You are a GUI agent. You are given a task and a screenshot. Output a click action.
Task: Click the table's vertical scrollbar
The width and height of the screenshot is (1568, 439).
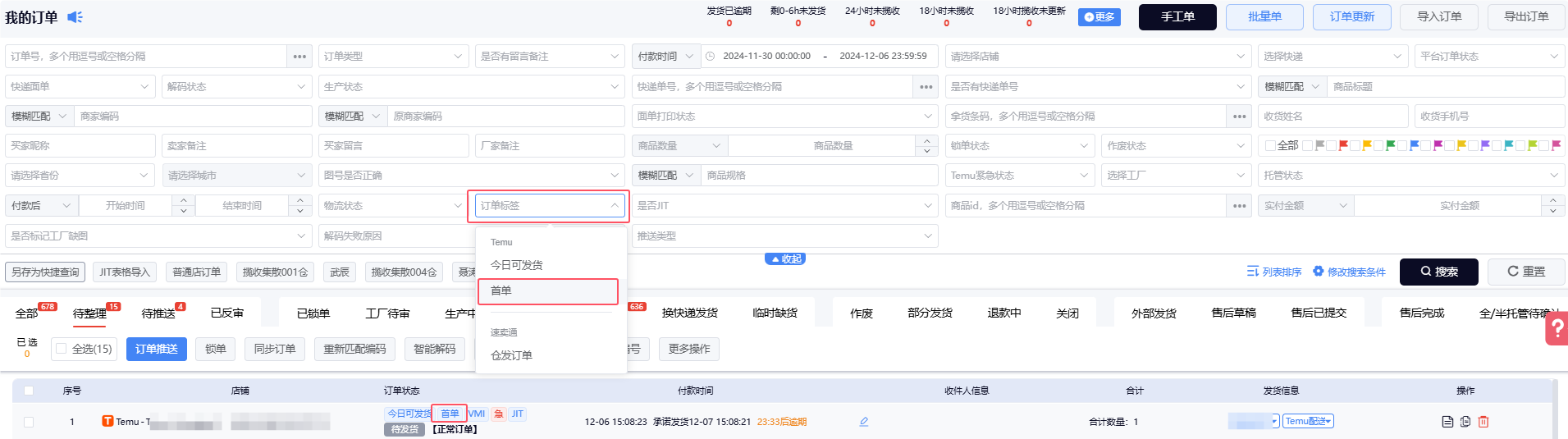[x=1557, y=409]
